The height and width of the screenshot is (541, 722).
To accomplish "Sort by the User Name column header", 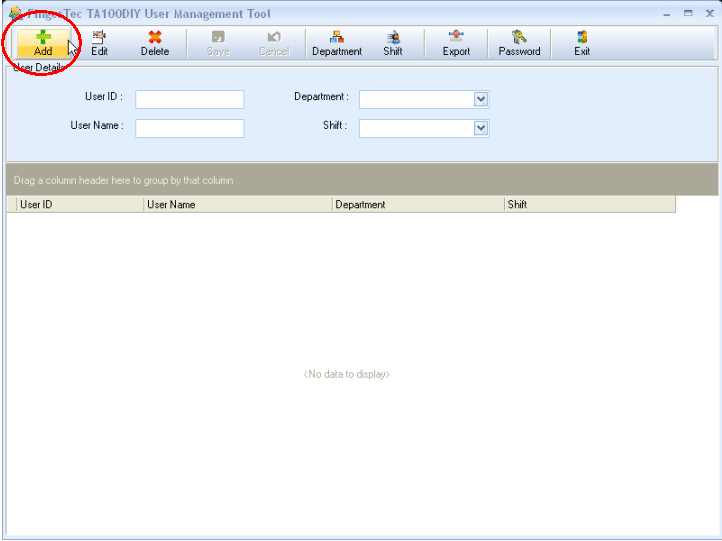I will [x=239, y=204].
